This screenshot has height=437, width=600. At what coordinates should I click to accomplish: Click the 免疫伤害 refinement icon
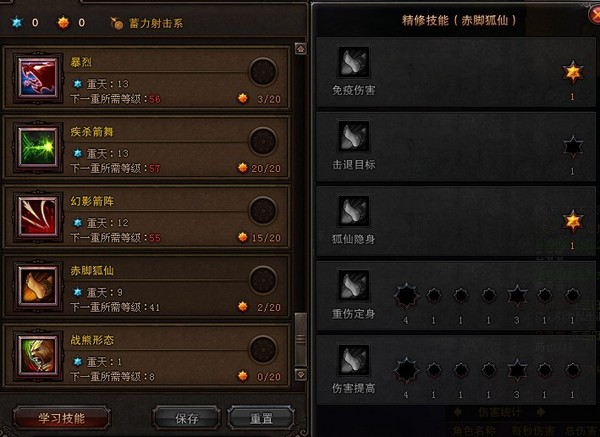[x=354, y=62]
